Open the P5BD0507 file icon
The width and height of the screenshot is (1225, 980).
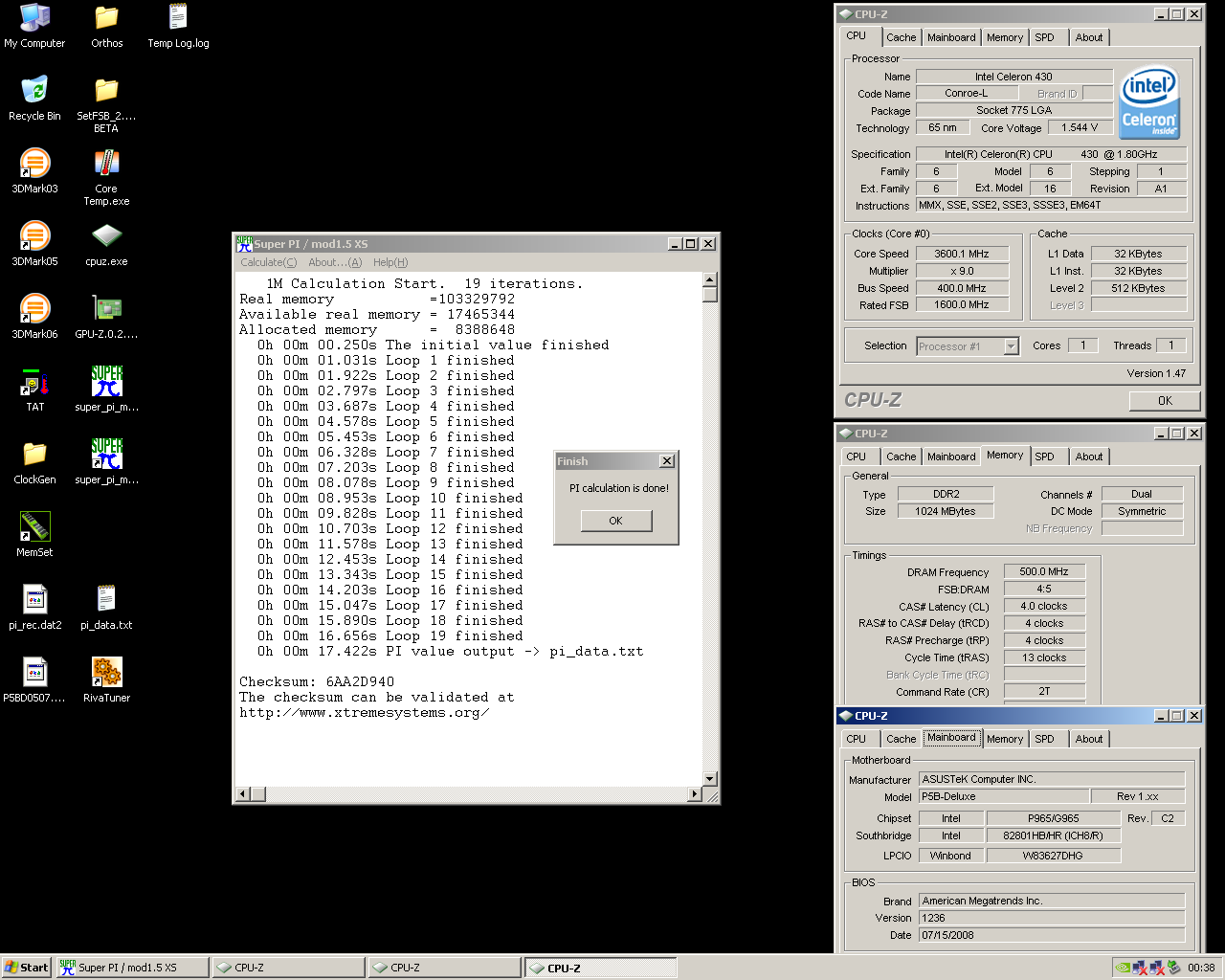[x=34, y=680]
